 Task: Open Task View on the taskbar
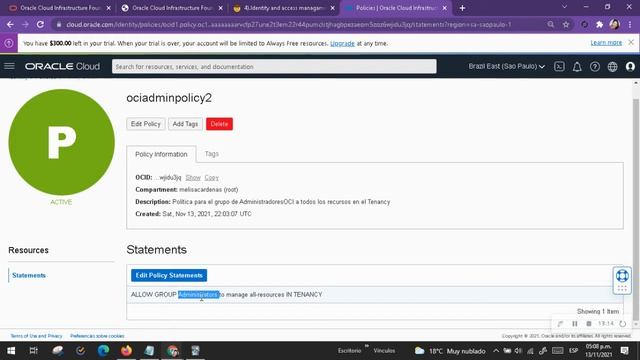[33, 351]
